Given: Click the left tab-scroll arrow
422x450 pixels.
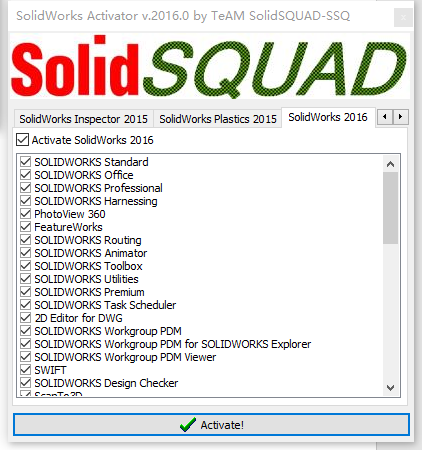Looking at the screenshot, I should [x=385, y=117].
